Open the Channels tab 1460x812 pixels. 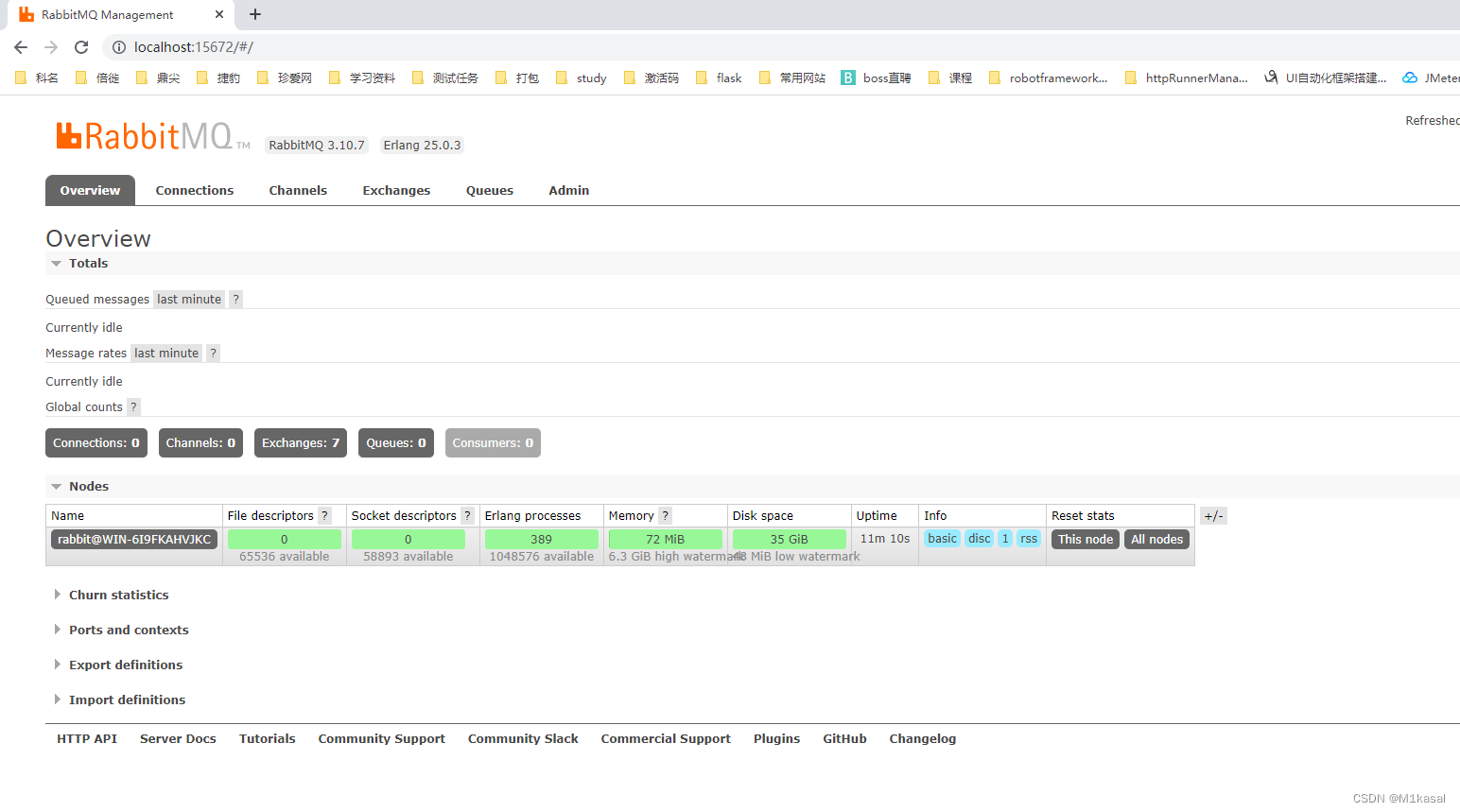point(298,190)
